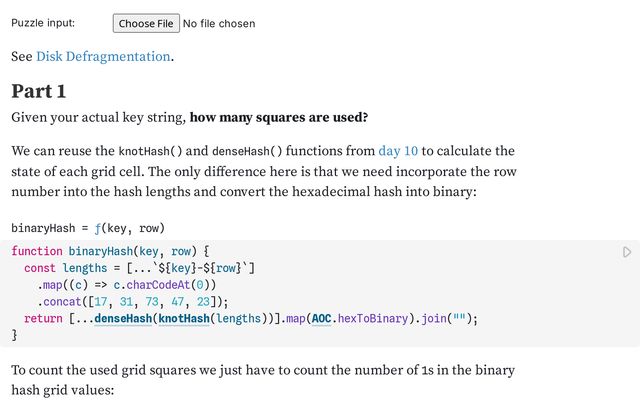Viewport: 640px width, 400px height.
Task: Click denseHash reference in the code
Action: pyautogui.click(x=123, y=319)
